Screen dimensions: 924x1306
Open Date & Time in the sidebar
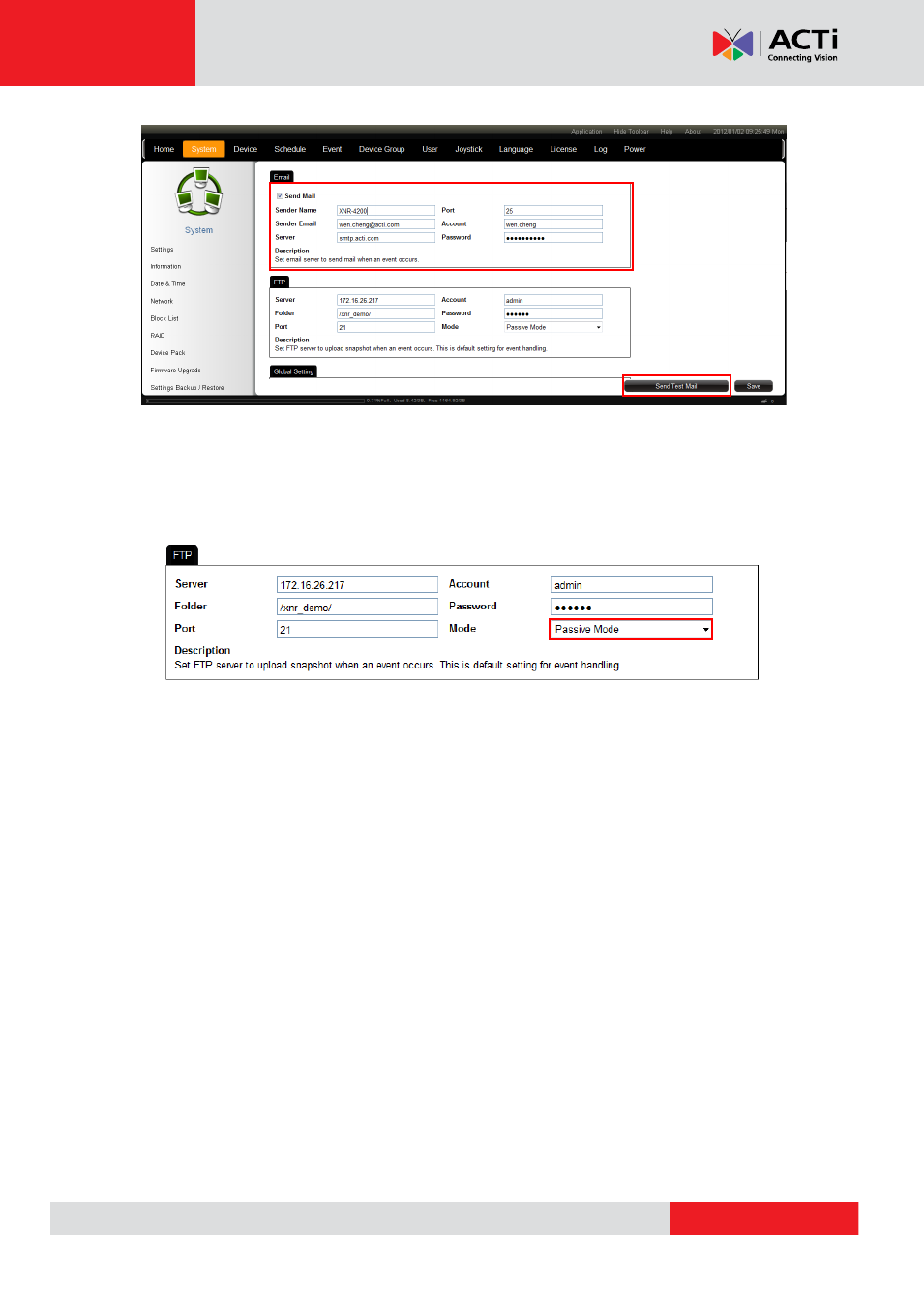[x=167, y=284]
